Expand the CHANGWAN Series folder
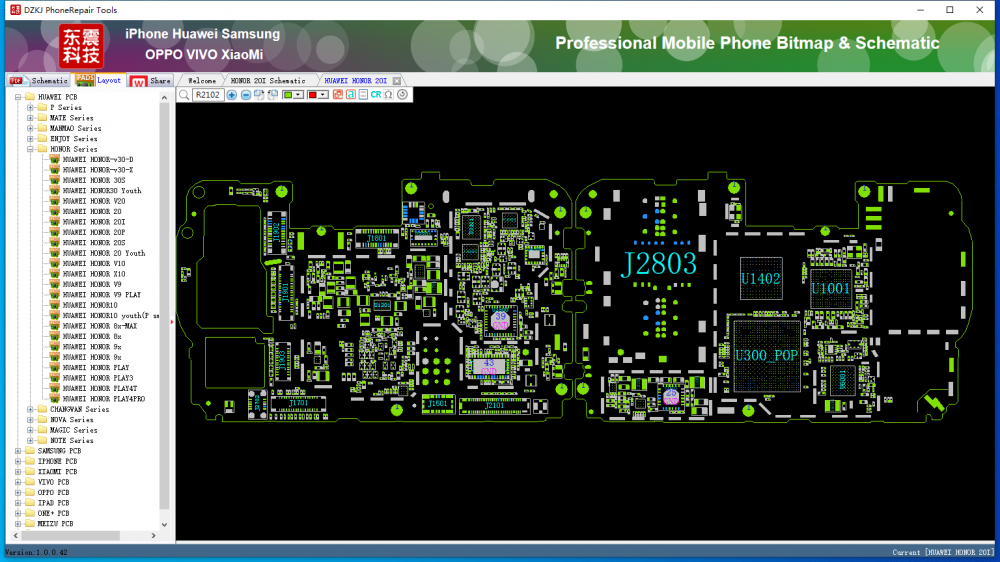The width and height of the screenshot is (1000, 562). click(31, 410)
